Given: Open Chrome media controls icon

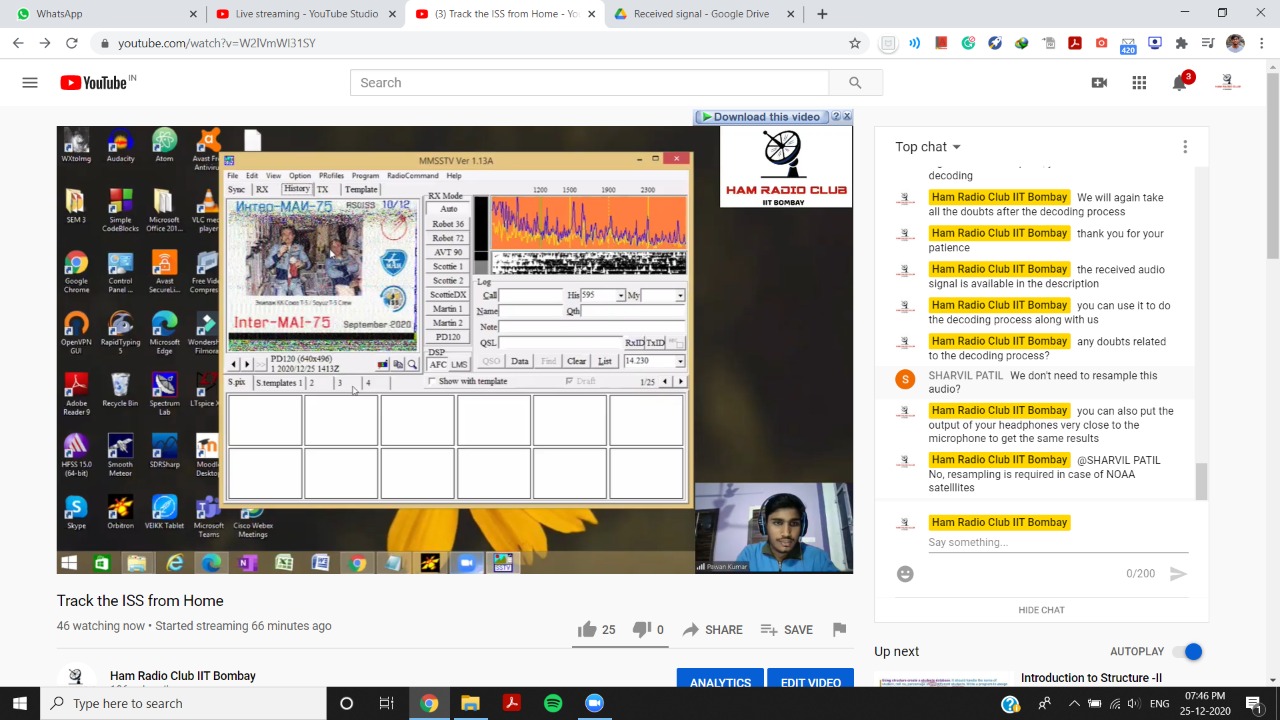Looking at the screenshot, I should pos(1208,43).
